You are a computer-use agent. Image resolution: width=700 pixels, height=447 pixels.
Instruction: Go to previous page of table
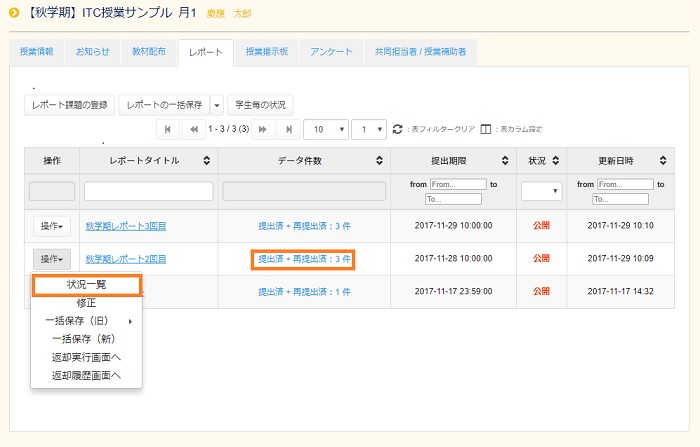[193, 130]
